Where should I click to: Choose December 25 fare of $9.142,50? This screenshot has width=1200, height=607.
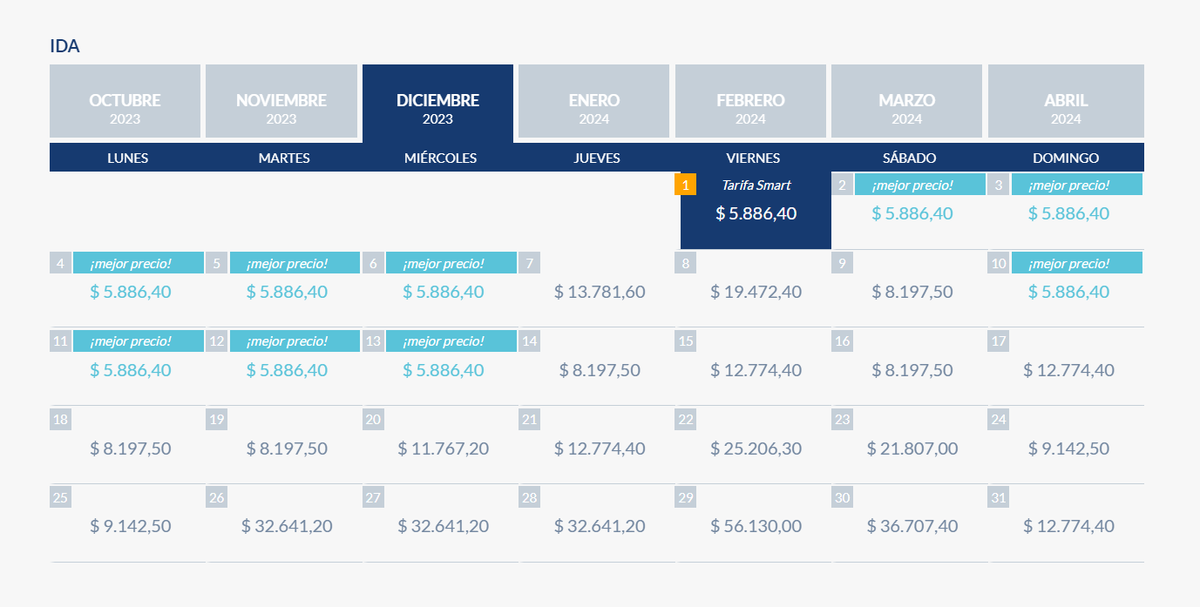[130, 526]
